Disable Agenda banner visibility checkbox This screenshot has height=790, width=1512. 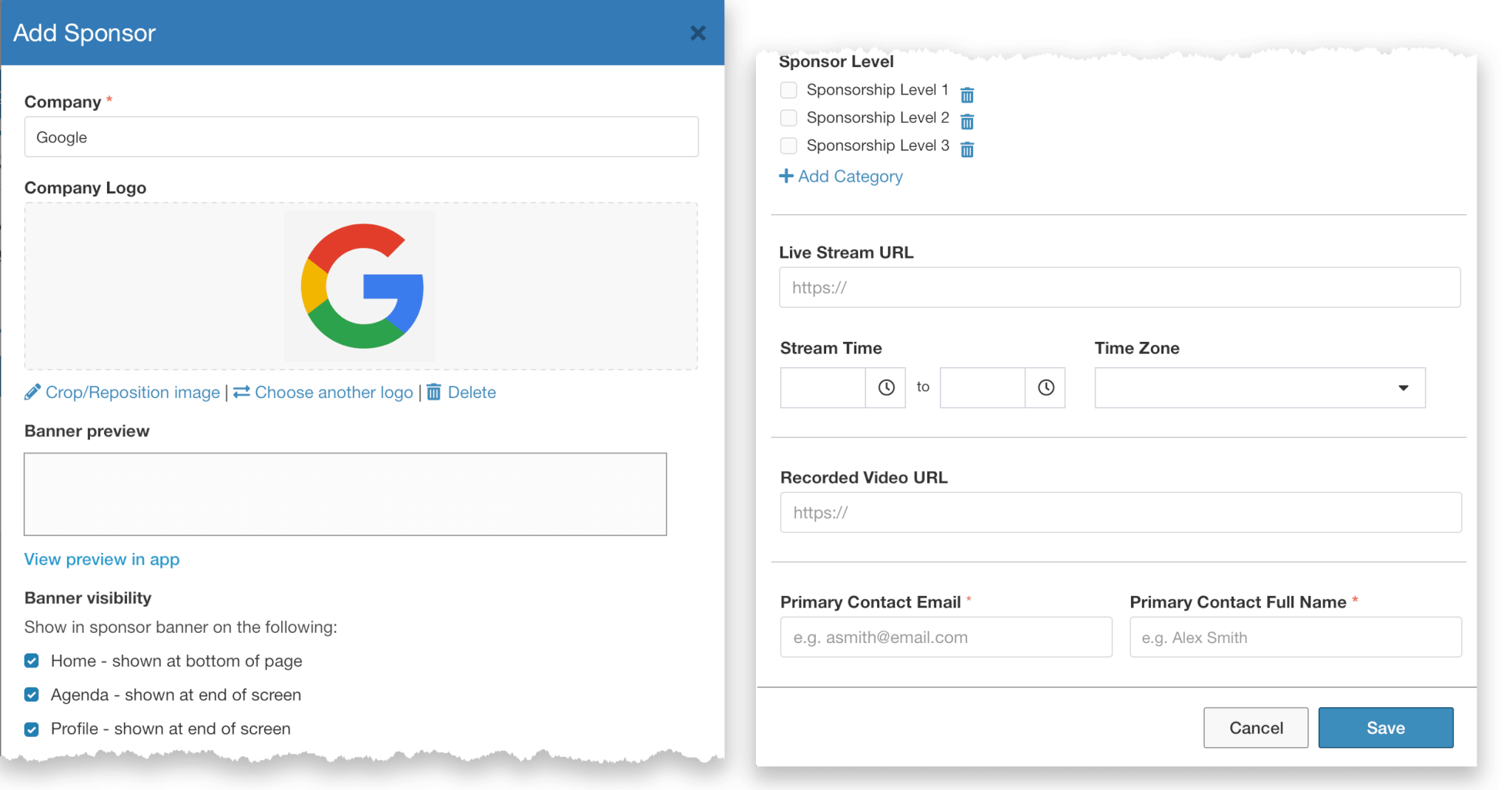(32, 695)
